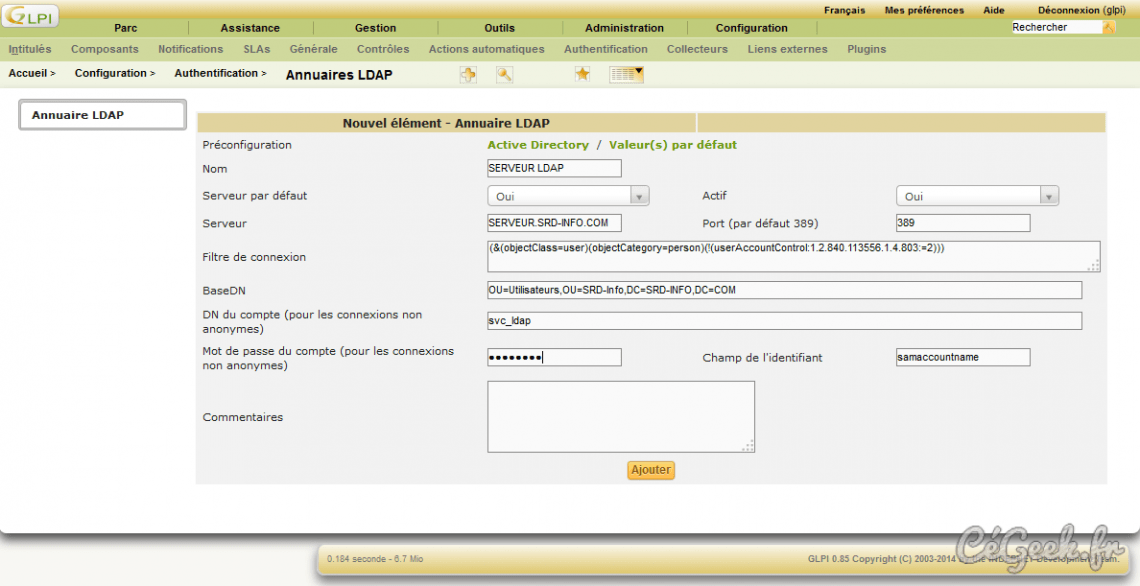Image resolution: width=1140 pixels, height=586 pixels.
Task: Open the Administration menu
Action: point(624,27)
